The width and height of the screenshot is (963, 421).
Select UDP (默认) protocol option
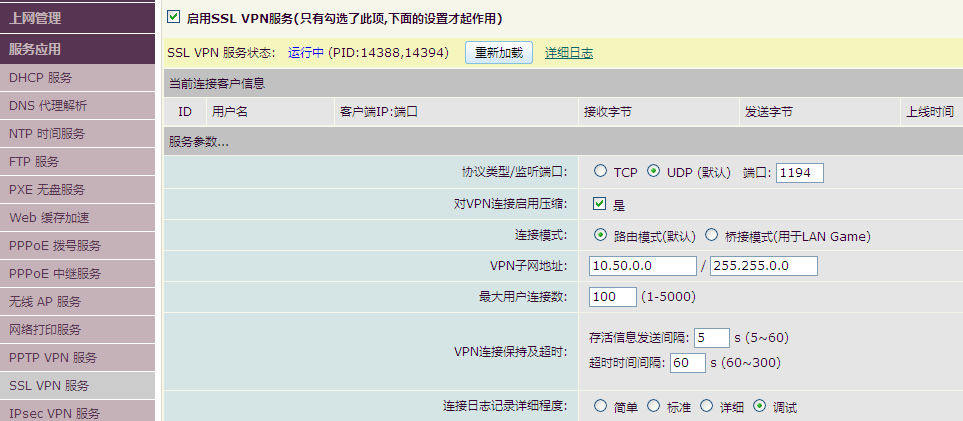[654, 172]
